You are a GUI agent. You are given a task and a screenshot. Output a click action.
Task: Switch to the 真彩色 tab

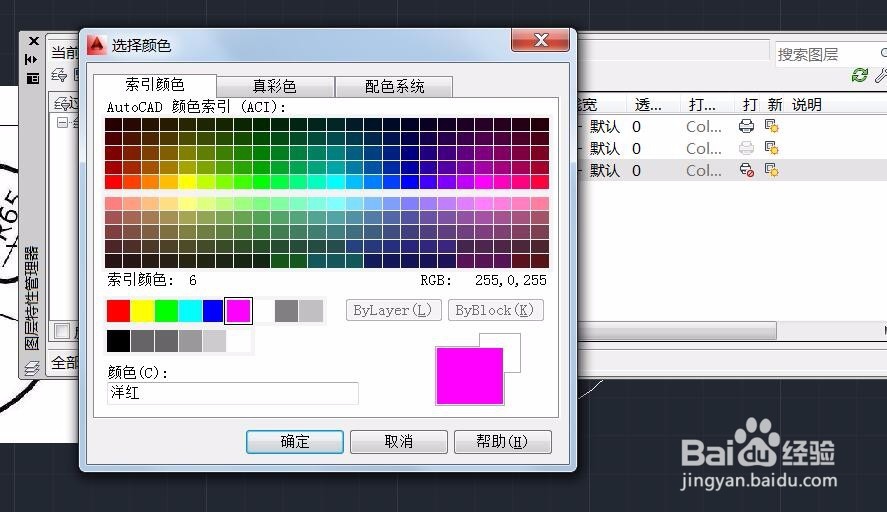(x=274, y=87)
